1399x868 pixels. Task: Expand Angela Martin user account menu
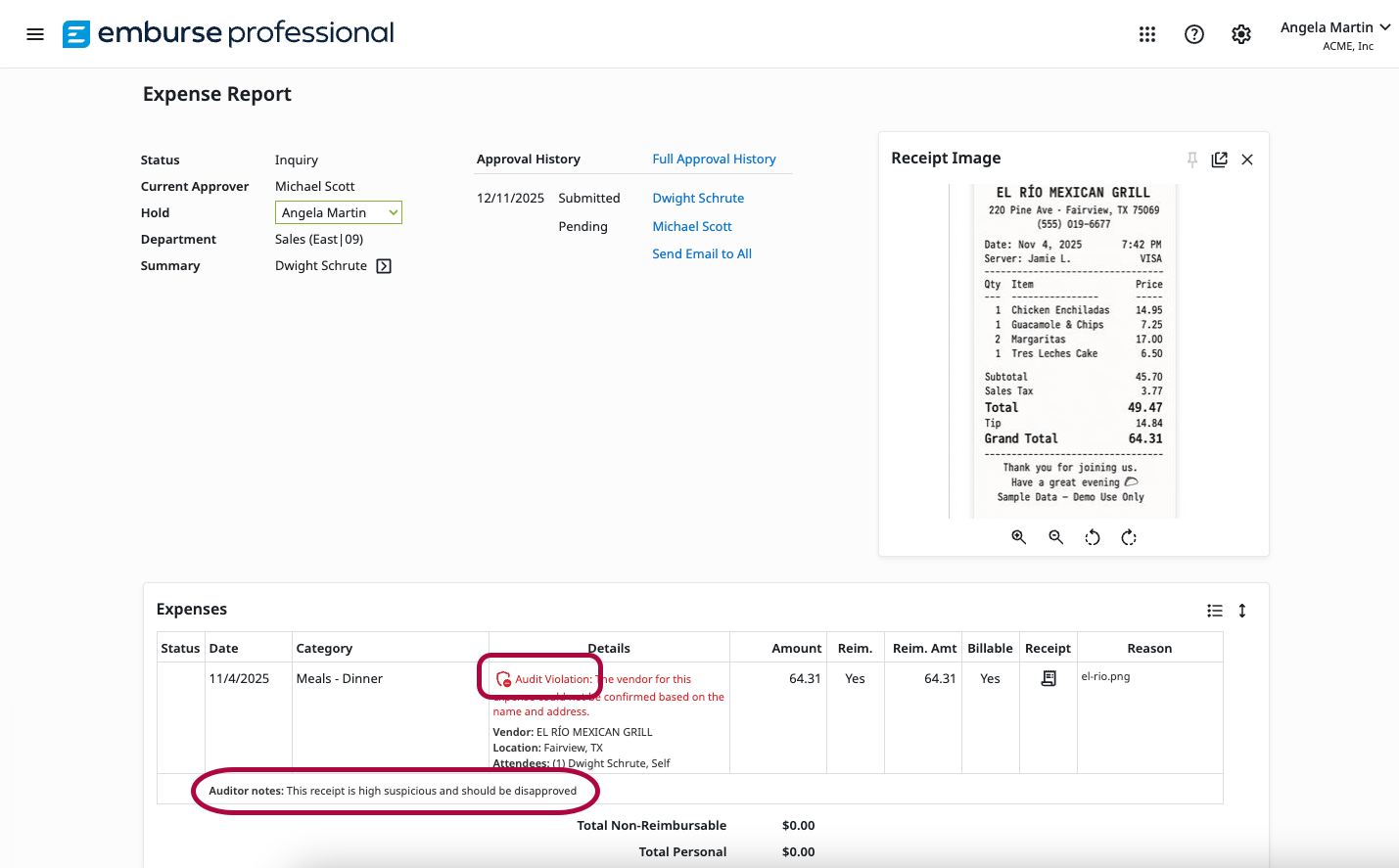1334,28
